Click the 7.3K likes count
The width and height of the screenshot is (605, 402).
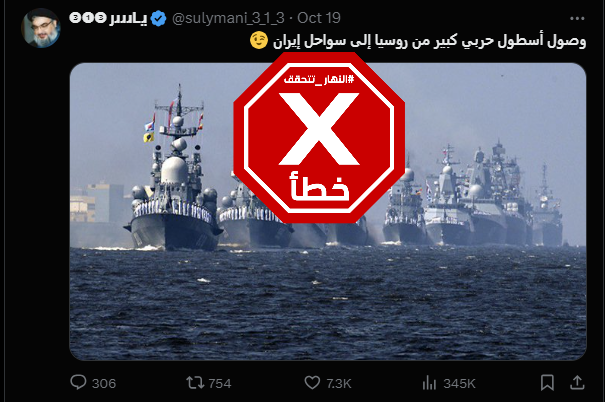coord(339,383)
